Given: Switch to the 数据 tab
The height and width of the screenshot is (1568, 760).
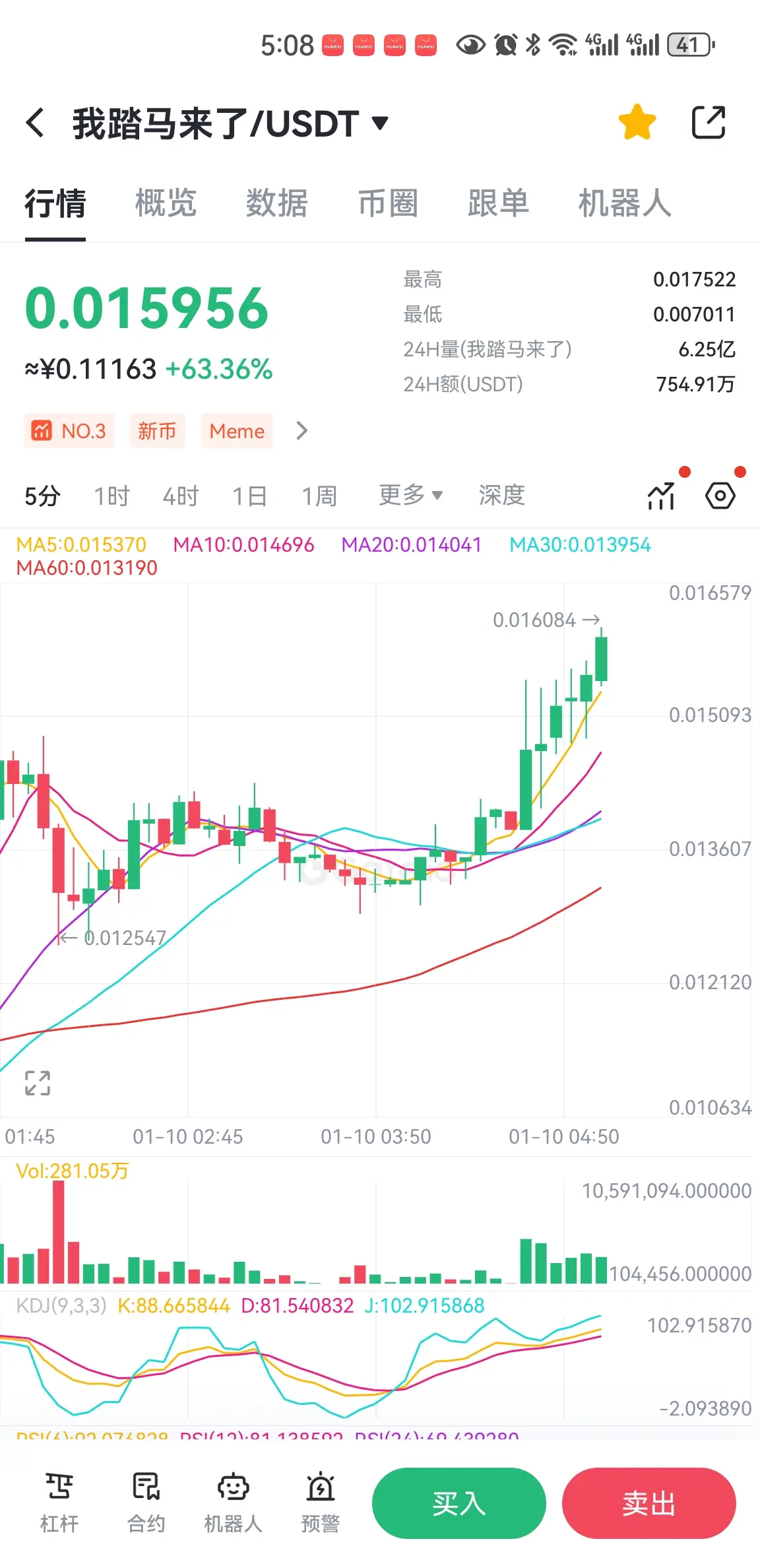Looking at the screenshot, I should pyautogui.click(x=276, y=203).
